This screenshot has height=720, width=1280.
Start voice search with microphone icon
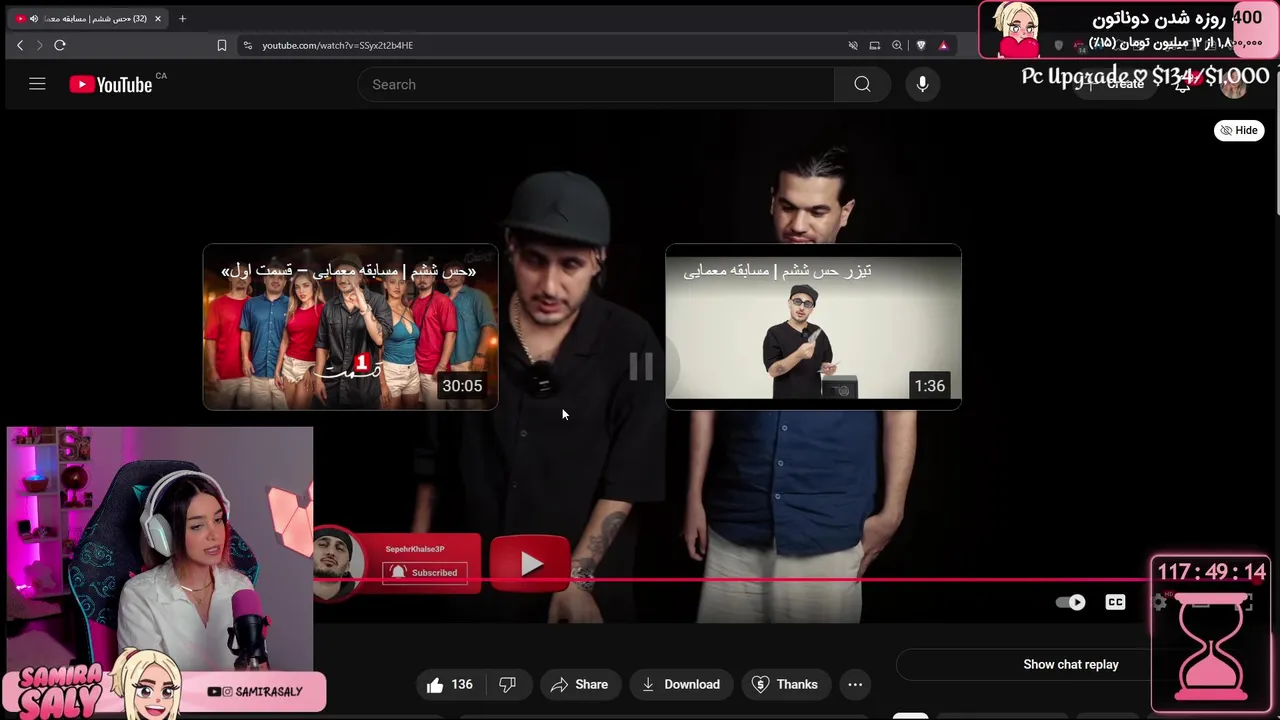pyautogui.click(x=922, y=85)
